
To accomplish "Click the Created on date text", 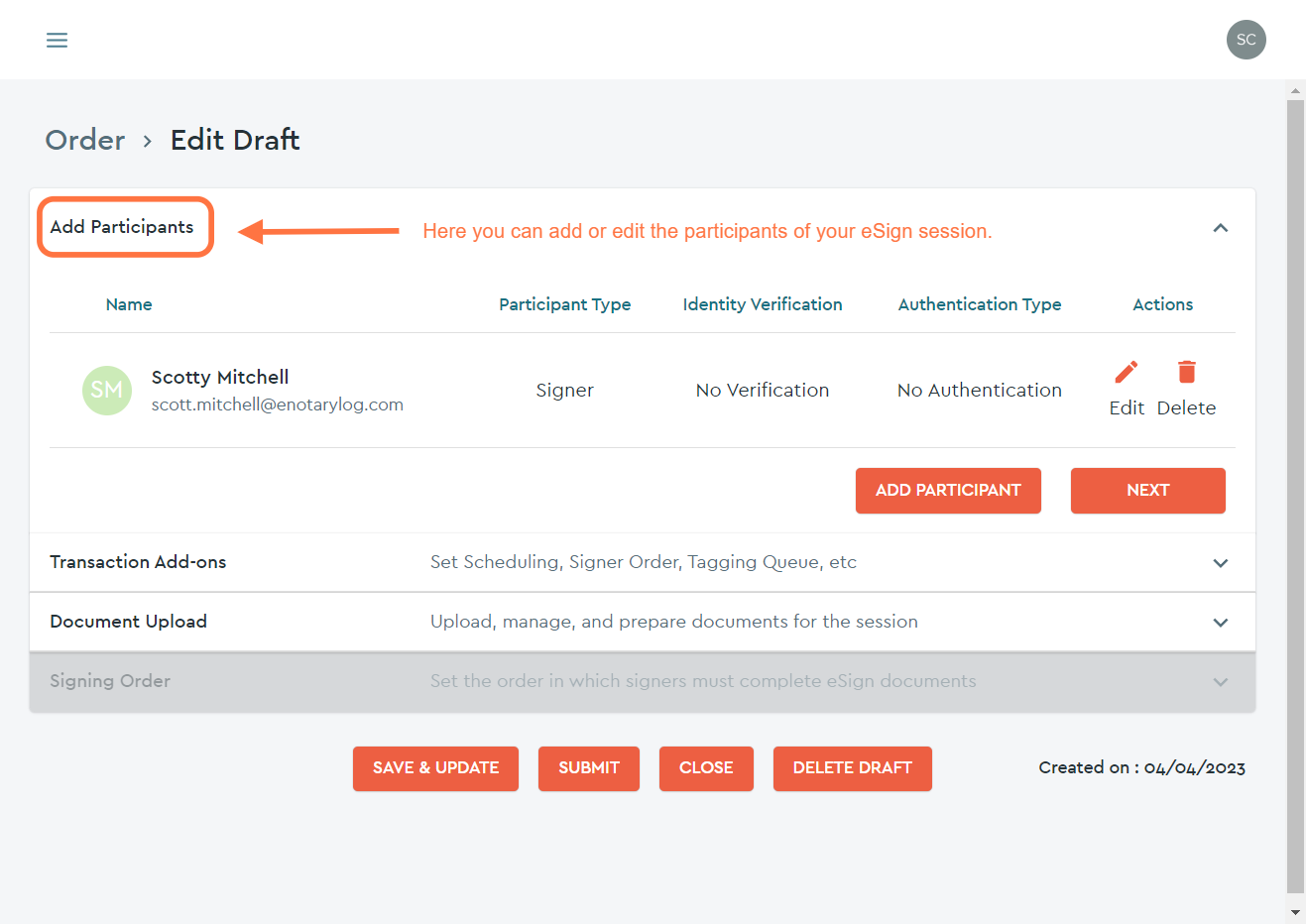I will (x=1142, y=767).
